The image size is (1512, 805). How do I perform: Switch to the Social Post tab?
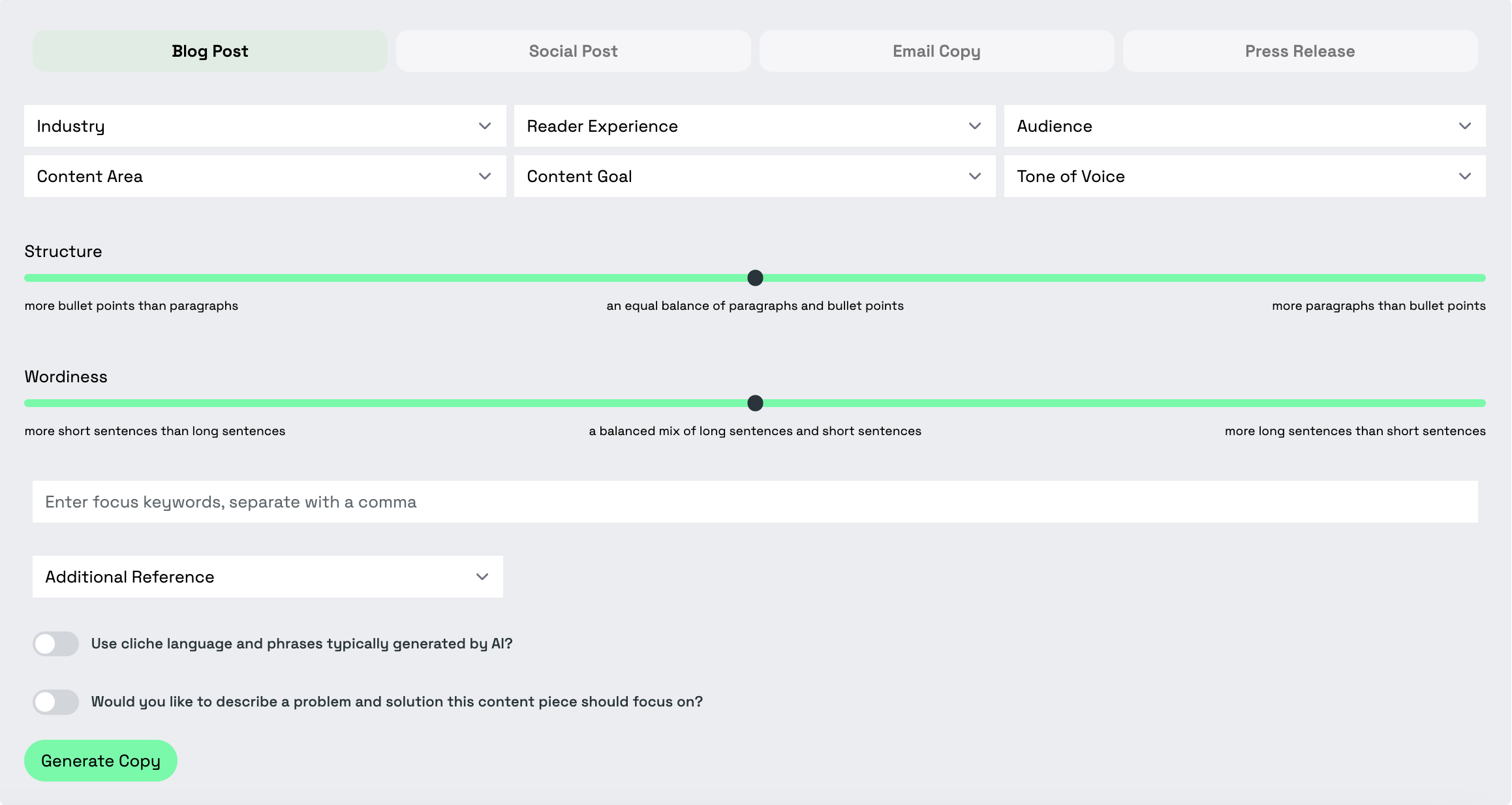tap(573, 51)
